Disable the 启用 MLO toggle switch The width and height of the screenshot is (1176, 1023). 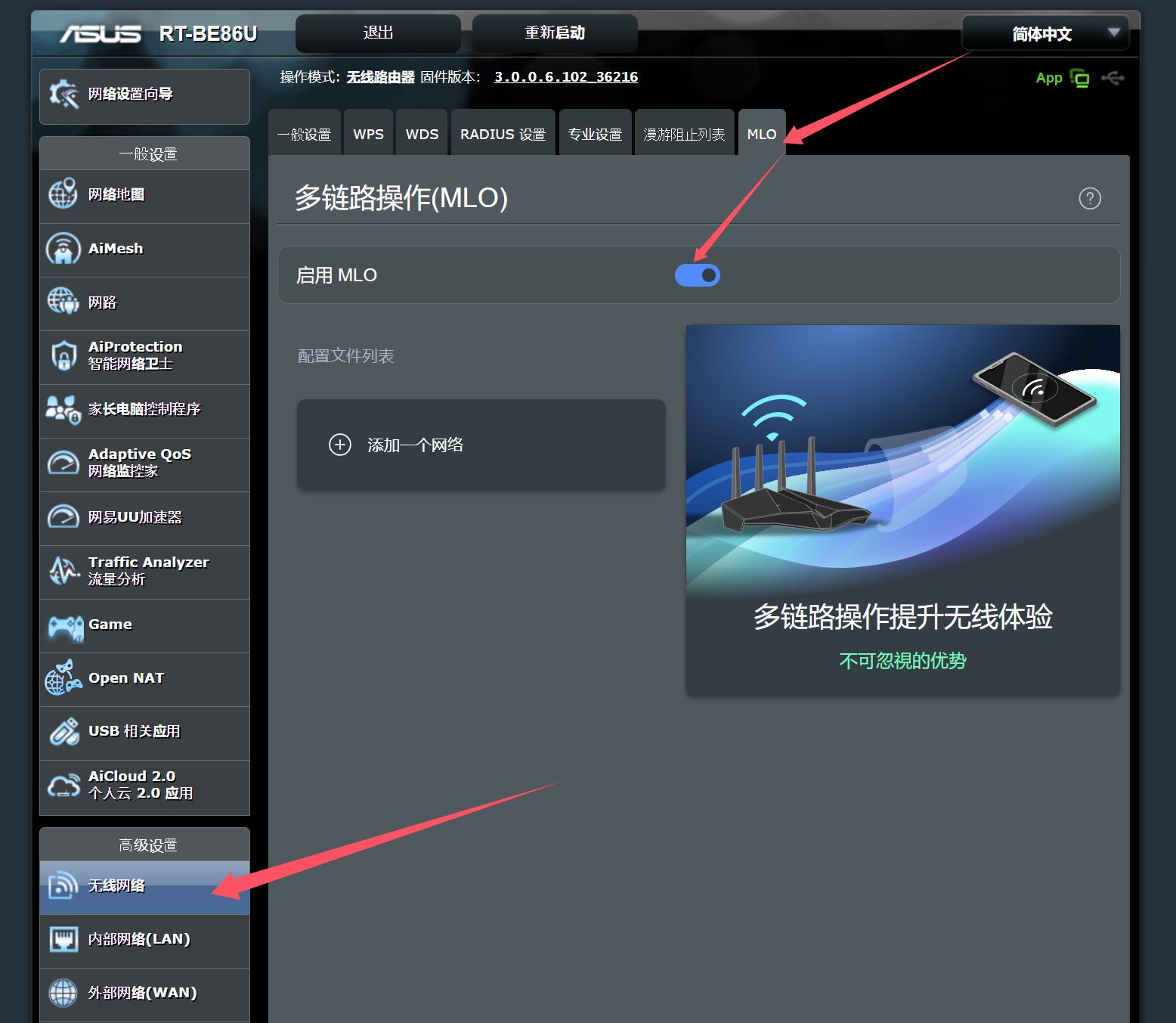click(697, 275)
